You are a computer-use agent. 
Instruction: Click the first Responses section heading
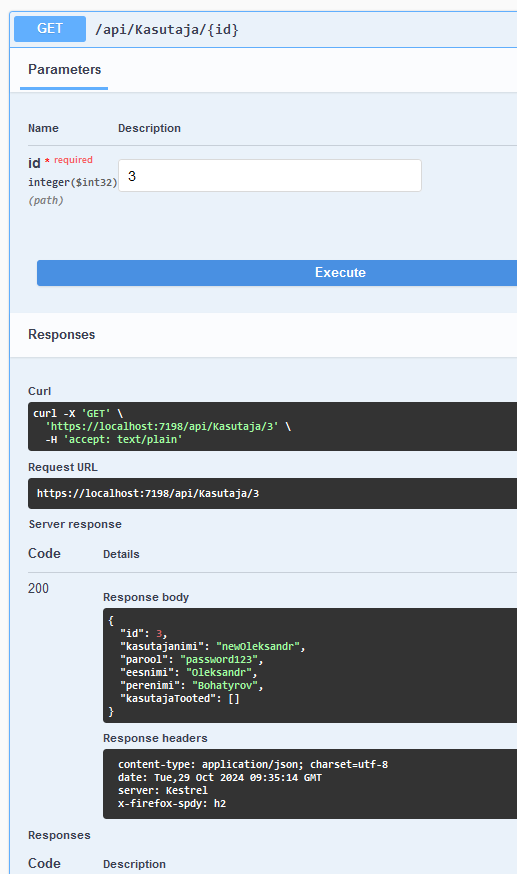[62, 334]
